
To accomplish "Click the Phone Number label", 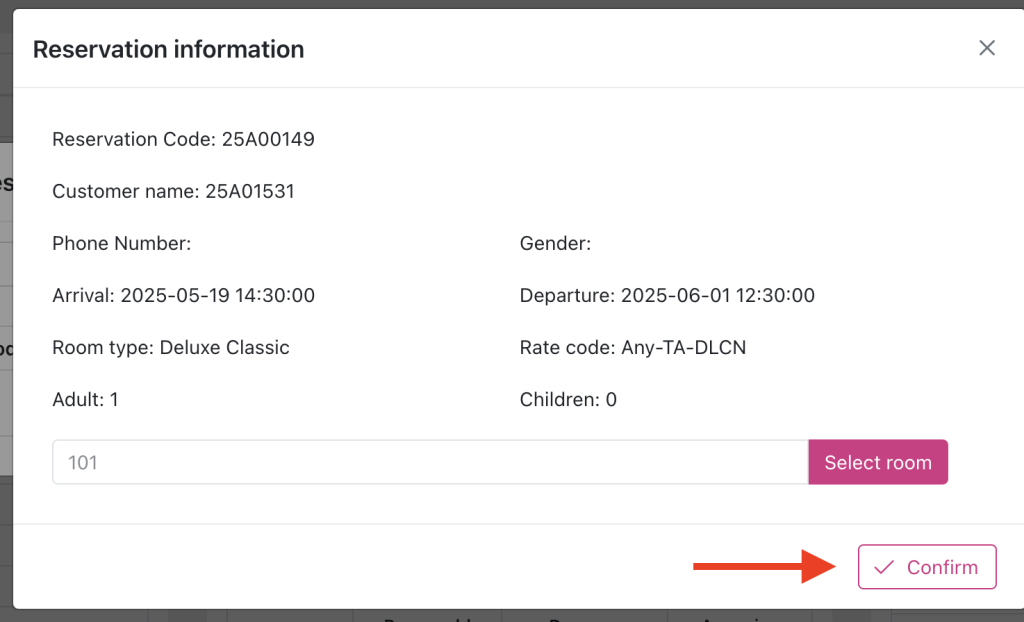I will click(121, 243).
